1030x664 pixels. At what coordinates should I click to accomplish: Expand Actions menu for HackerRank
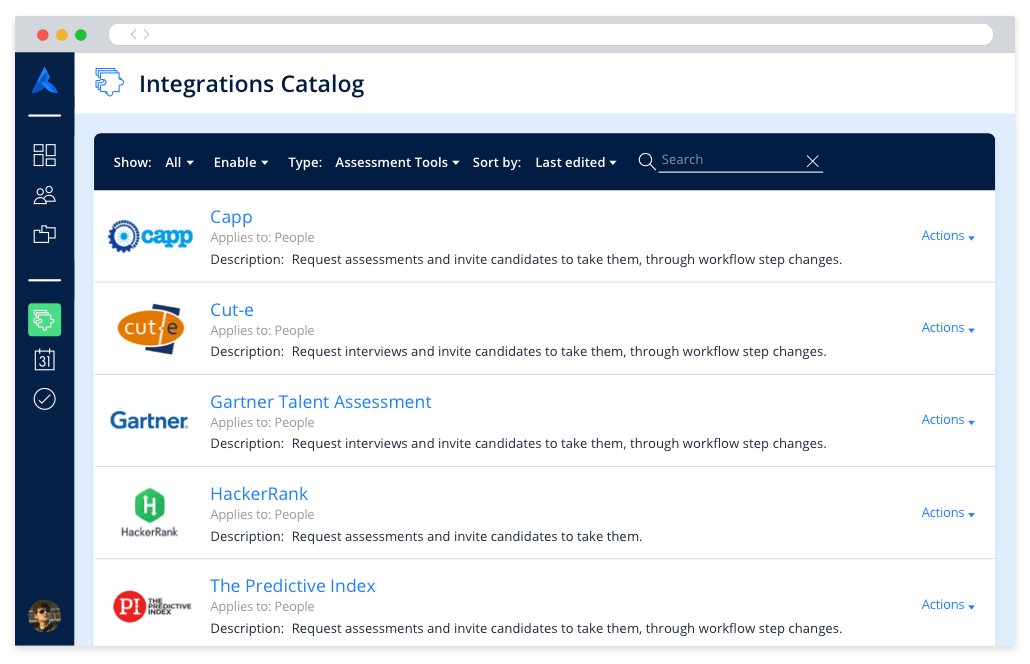[947, 513]
